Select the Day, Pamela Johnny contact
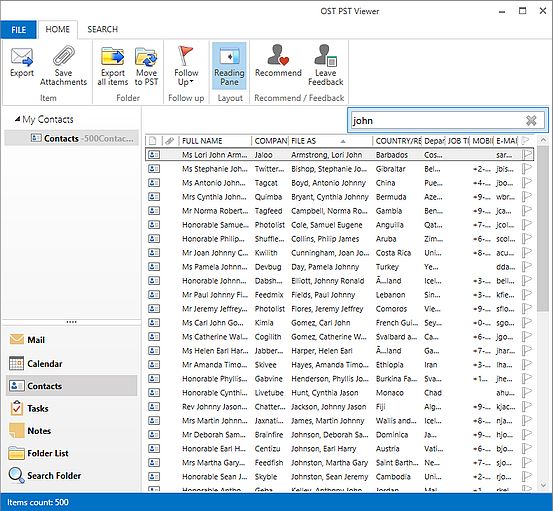Viewport: 553px width, 511px height. coord(339,267)
